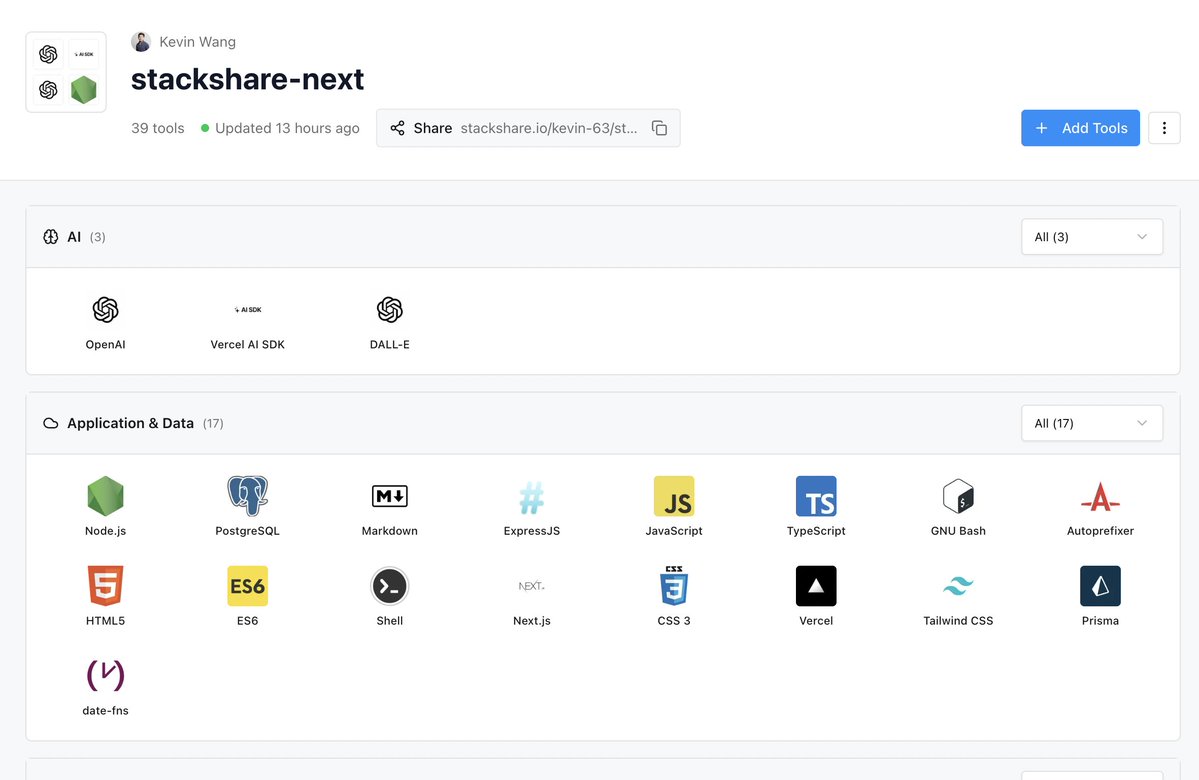
Task: Click the Vercel AI SDK label text
Action: [x=248, y=345]
